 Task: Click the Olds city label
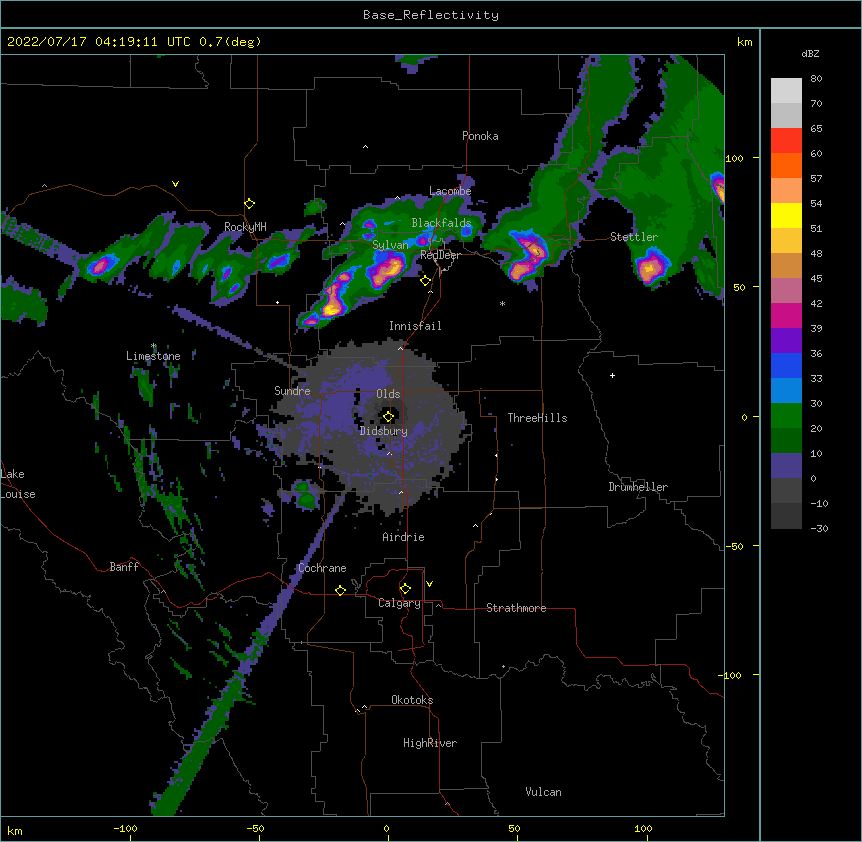[x=388, y=394]
